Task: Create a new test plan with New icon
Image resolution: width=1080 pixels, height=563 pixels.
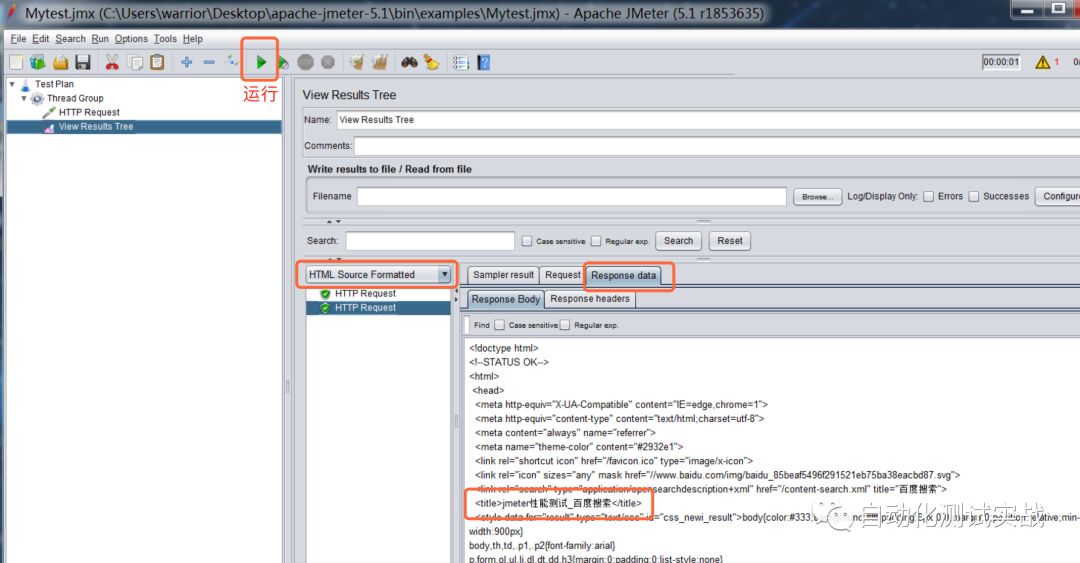Action: [16, 63]
